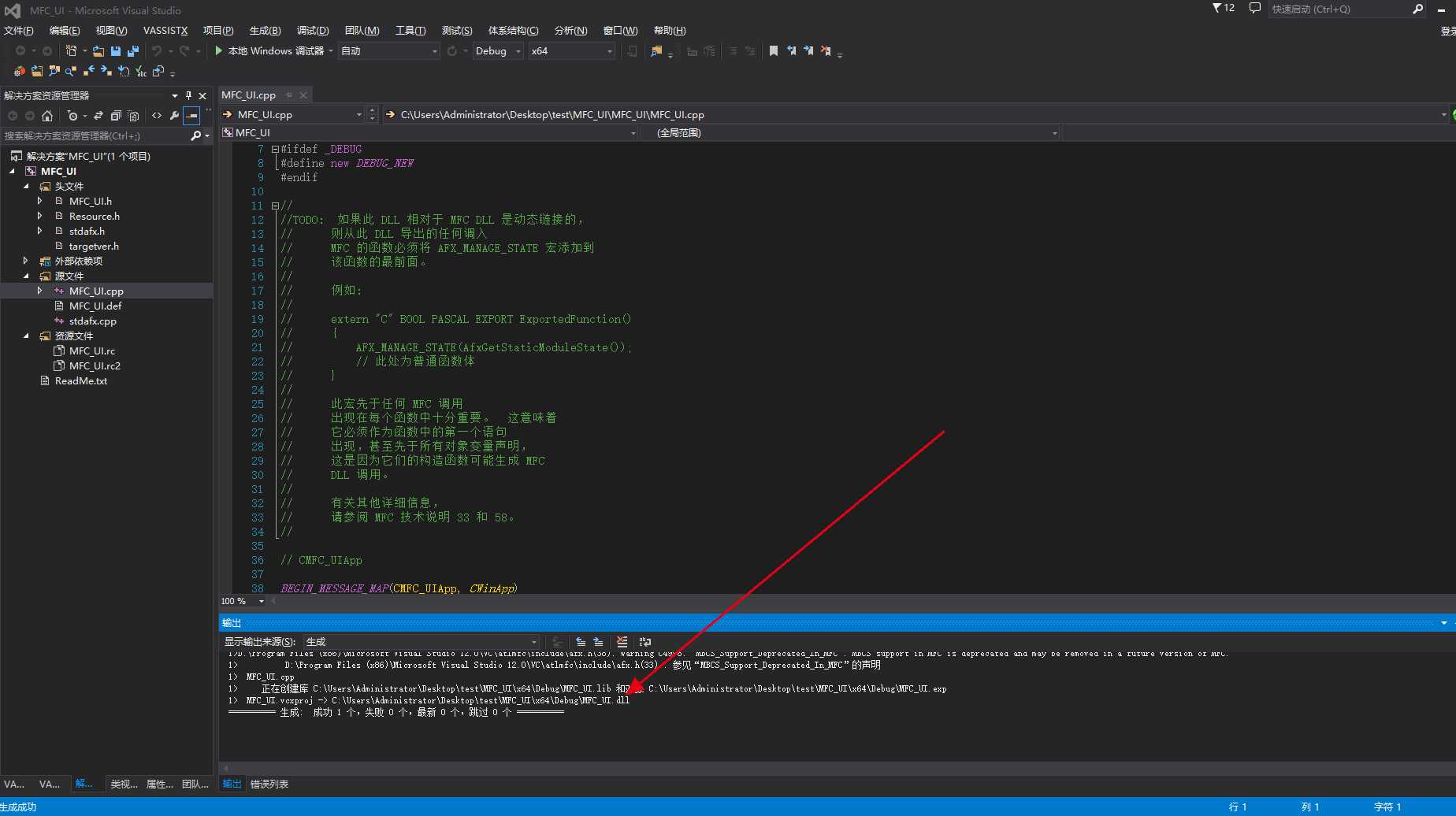Toggle Preview Selected Items button
Image resolution: width=1456 pixels, height=816 pixels.
[191, 116]
